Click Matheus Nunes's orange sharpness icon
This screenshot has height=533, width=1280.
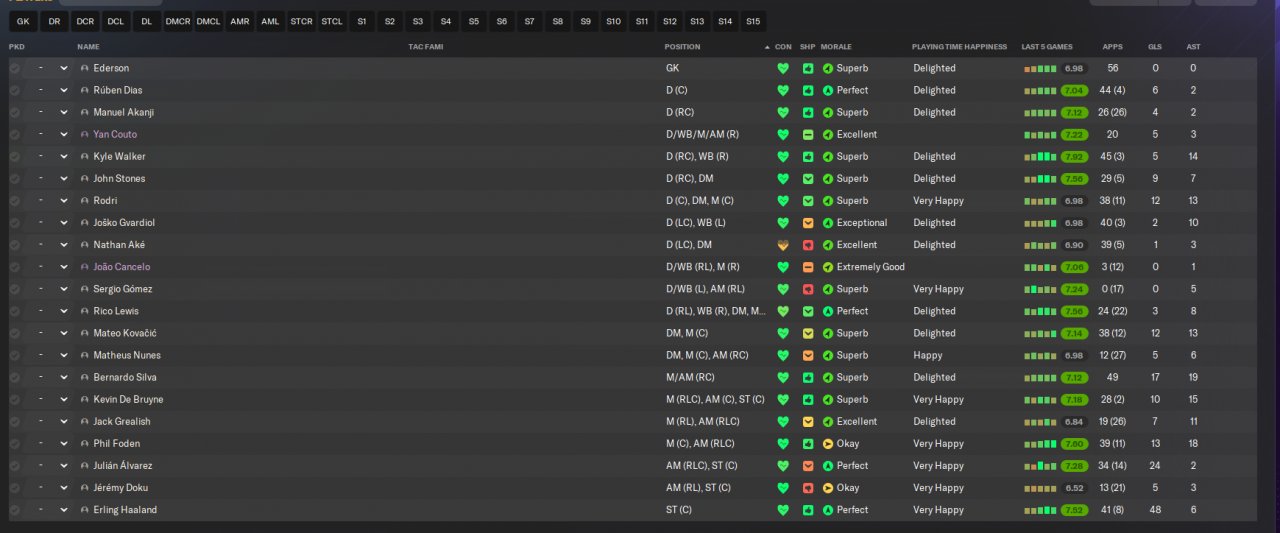coord(808,355)
